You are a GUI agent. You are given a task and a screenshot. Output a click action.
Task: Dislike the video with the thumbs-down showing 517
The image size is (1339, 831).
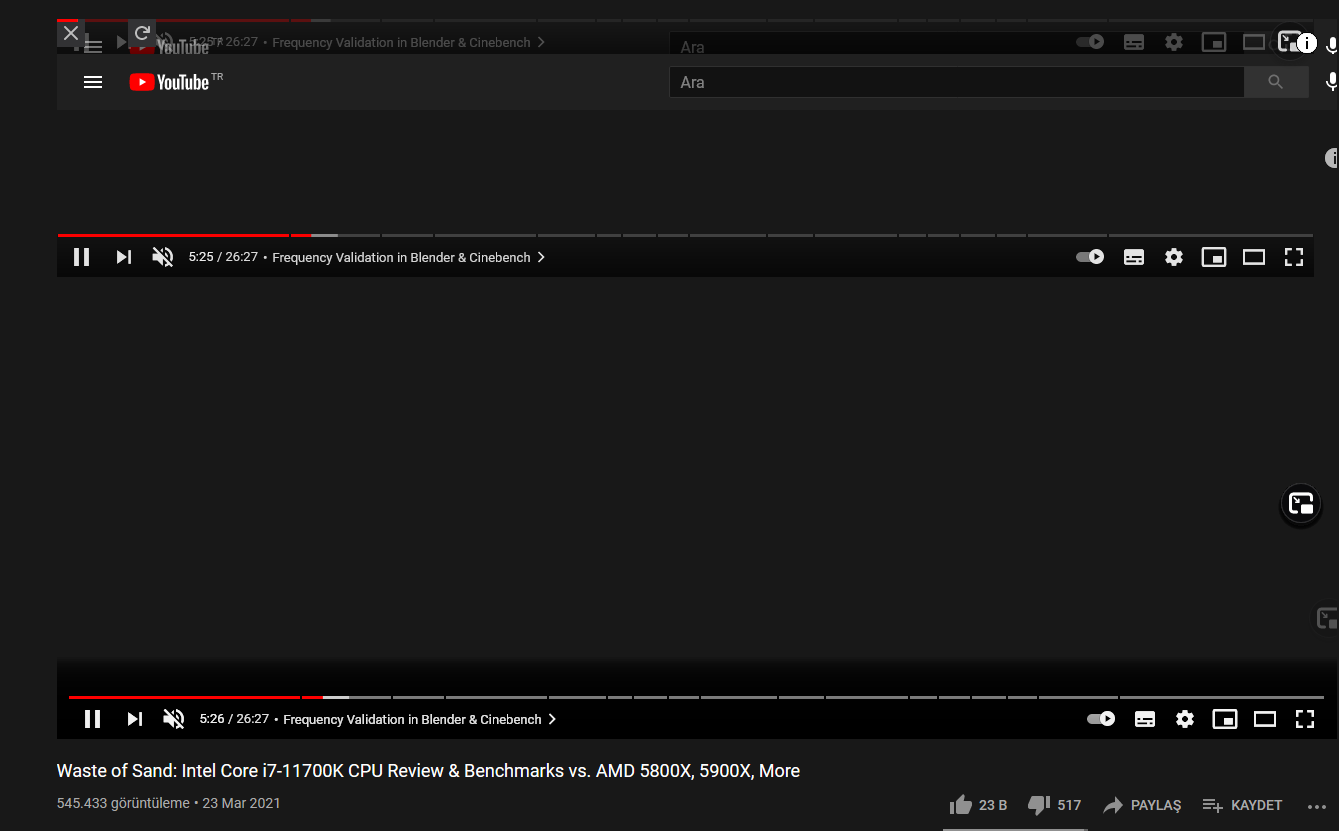[1054, 805]
